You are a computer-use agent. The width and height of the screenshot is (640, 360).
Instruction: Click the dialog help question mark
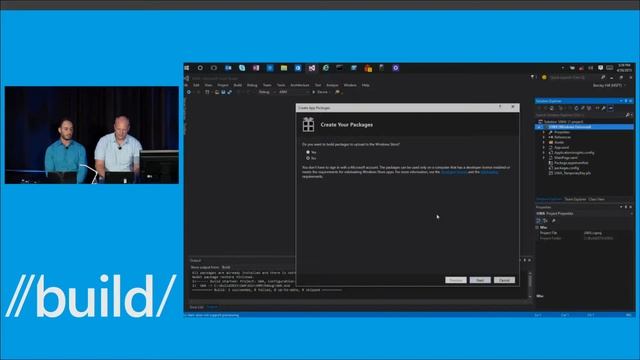pos(500,107)
